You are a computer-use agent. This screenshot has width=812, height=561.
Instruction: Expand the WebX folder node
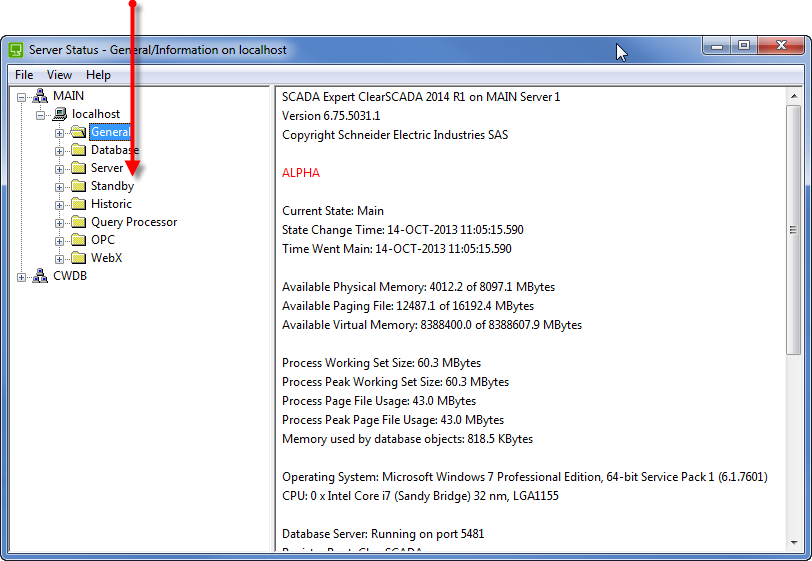60,258
